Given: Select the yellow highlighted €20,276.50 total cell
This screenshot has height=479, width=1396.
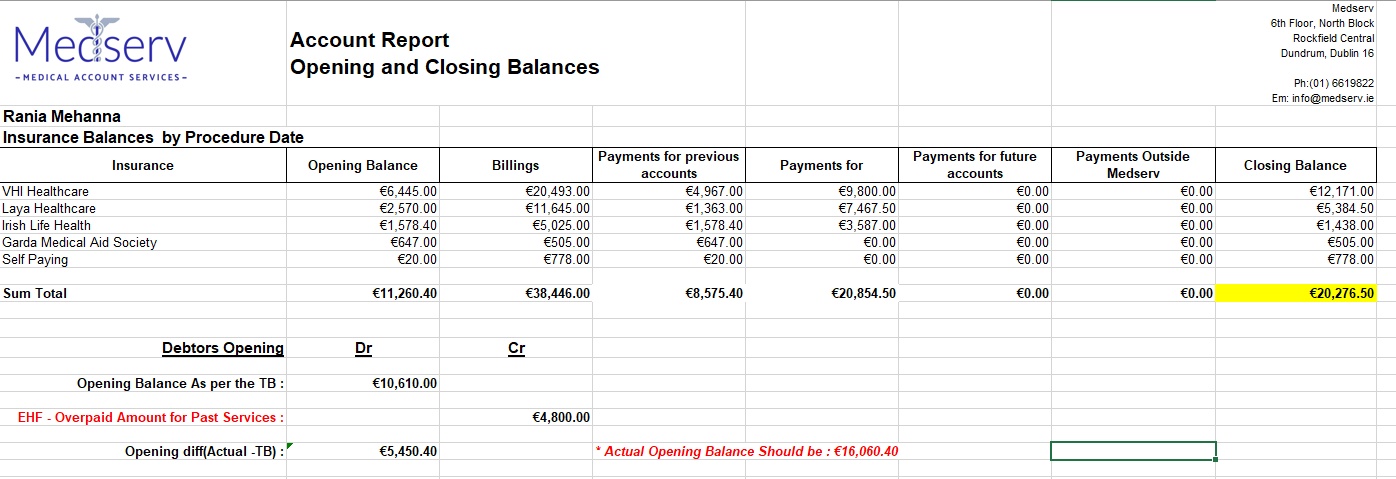Looking at the screenshot, I should pyautogui.click(x=1295, y=293).
